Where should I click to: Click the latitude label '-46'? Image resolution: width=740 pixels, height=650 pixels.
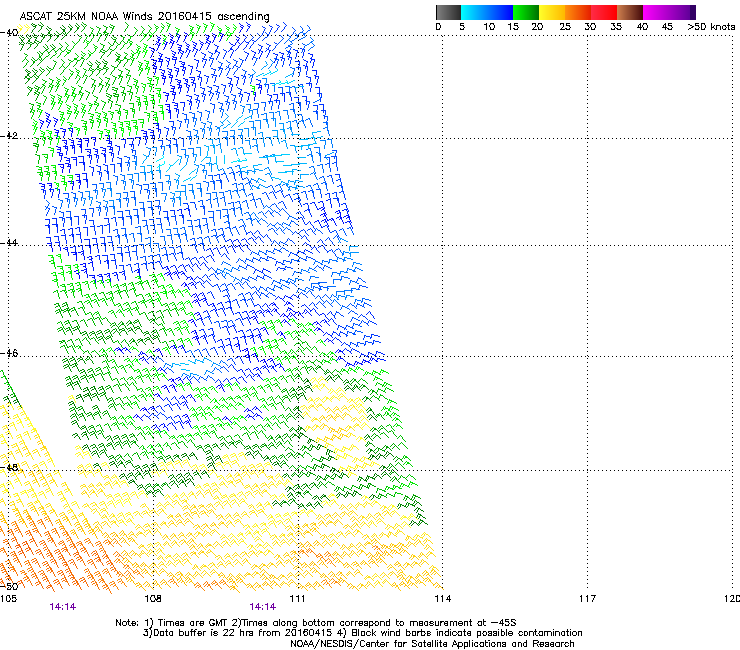coord(9,353)
